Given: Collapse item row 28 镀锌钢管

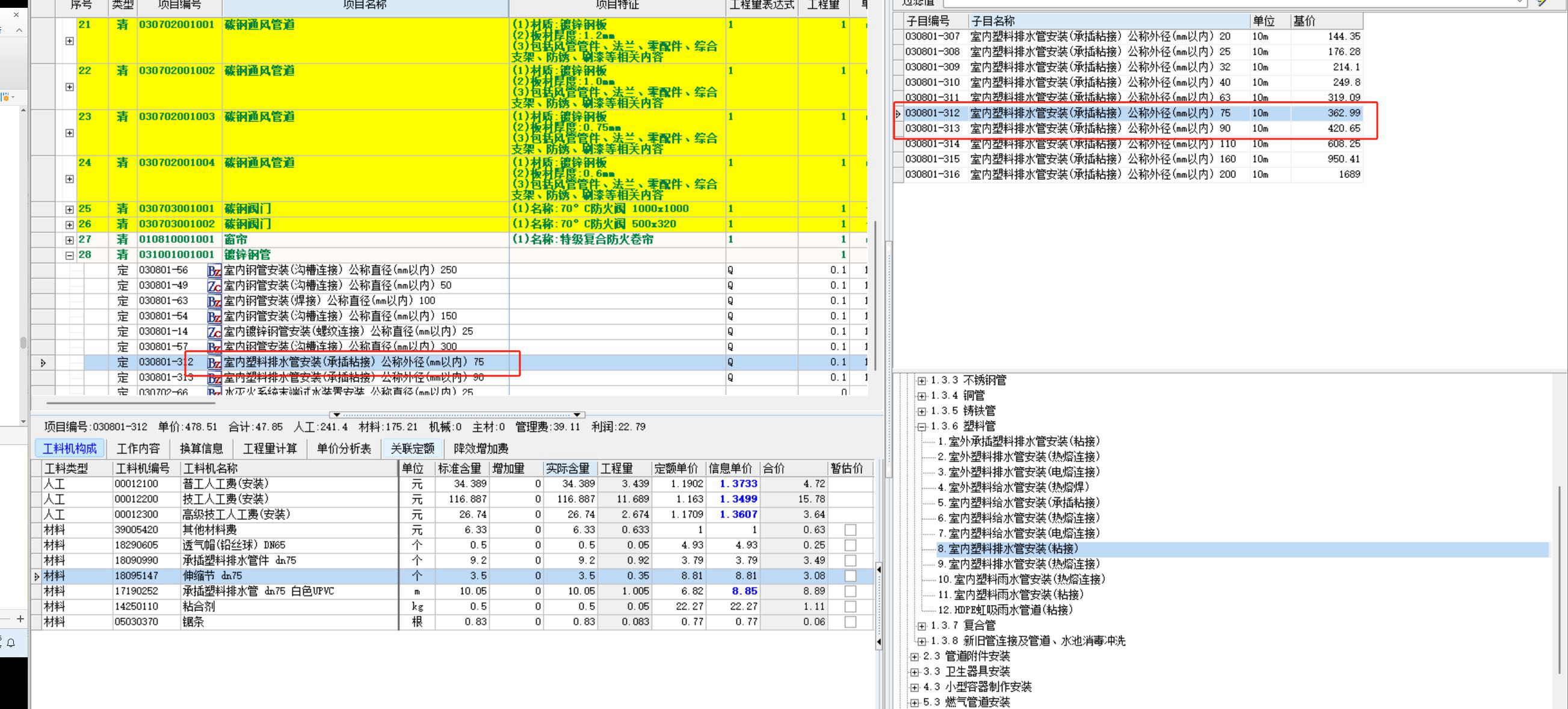Looking at the screenshot, I should click(x=69, y=256).
